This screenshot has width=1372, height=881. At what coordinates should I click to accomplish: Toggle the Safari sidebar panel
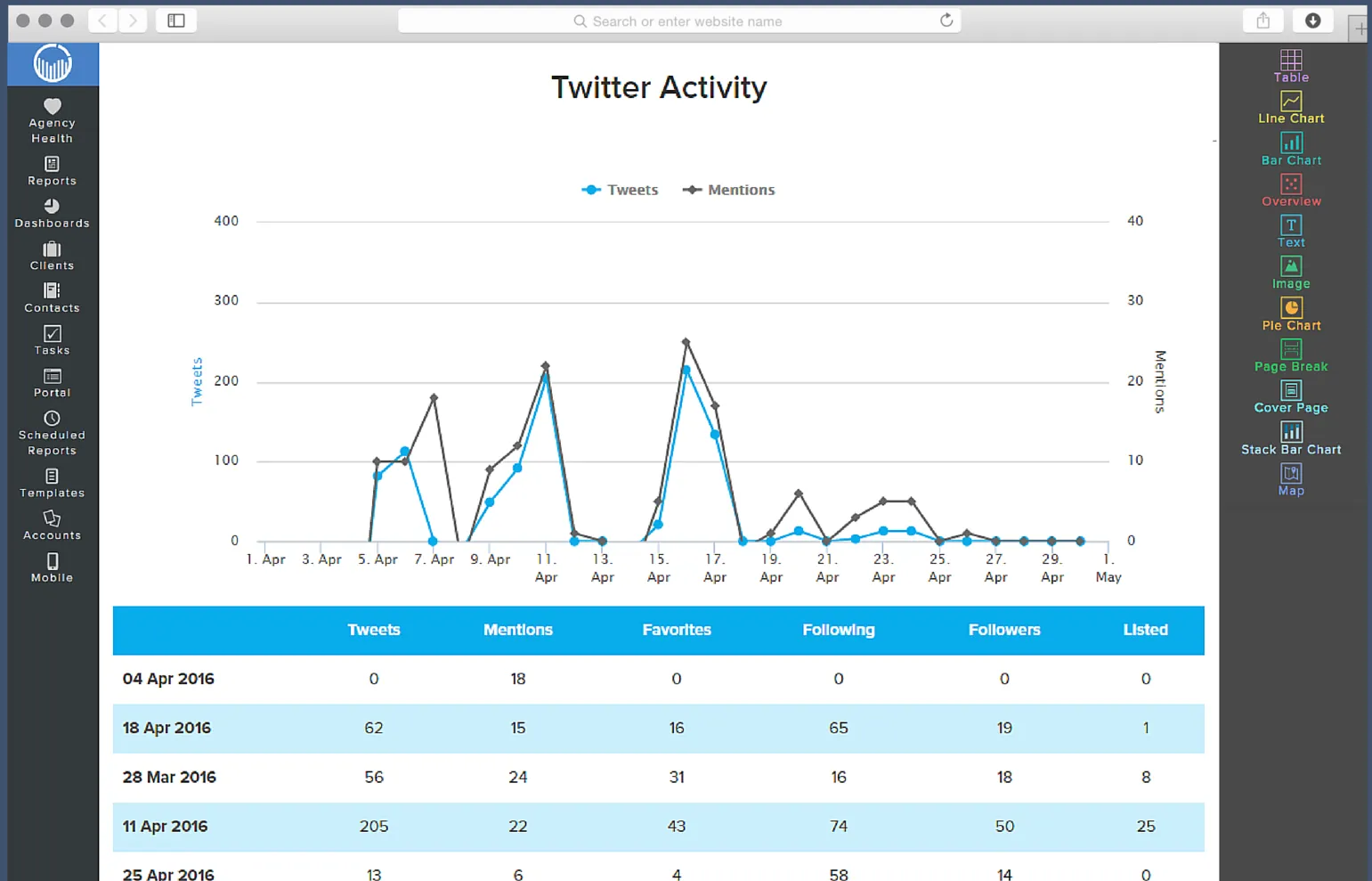point(175,20)
